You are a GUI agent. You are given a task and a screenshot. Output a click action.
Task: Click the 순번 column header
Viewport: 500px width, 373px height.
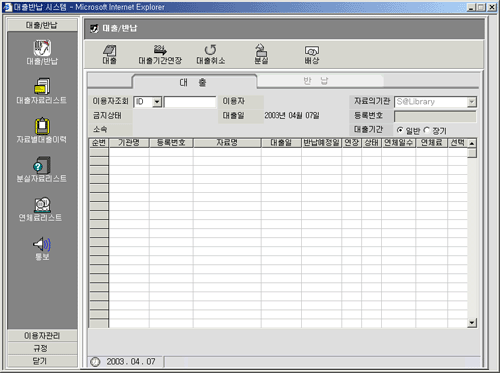(x=99, y=143)
